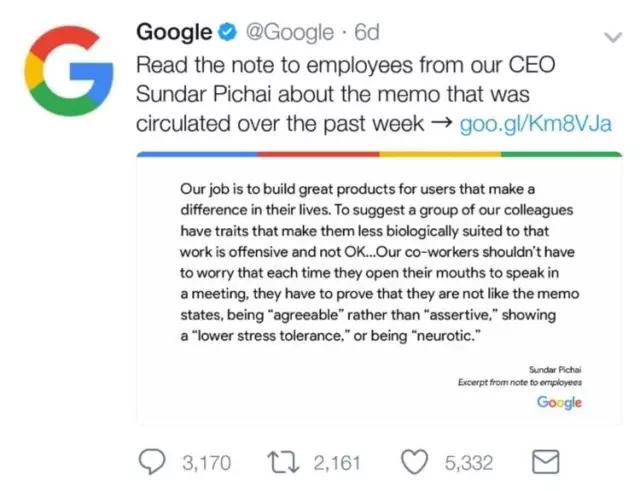This screenshot has height=491, width=640.
Task: Click the blue verified badge
Action: [227, 33]
